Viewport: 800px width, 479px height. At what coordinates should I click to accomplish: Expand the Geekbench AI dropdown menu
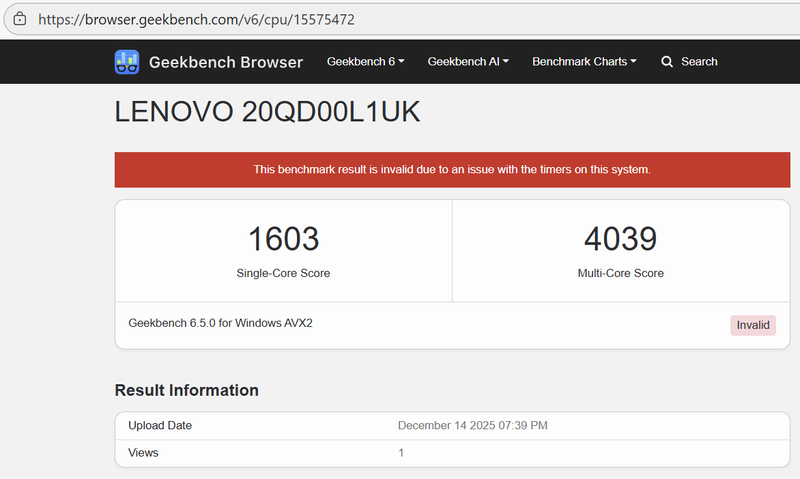click(x=468, y=62)
